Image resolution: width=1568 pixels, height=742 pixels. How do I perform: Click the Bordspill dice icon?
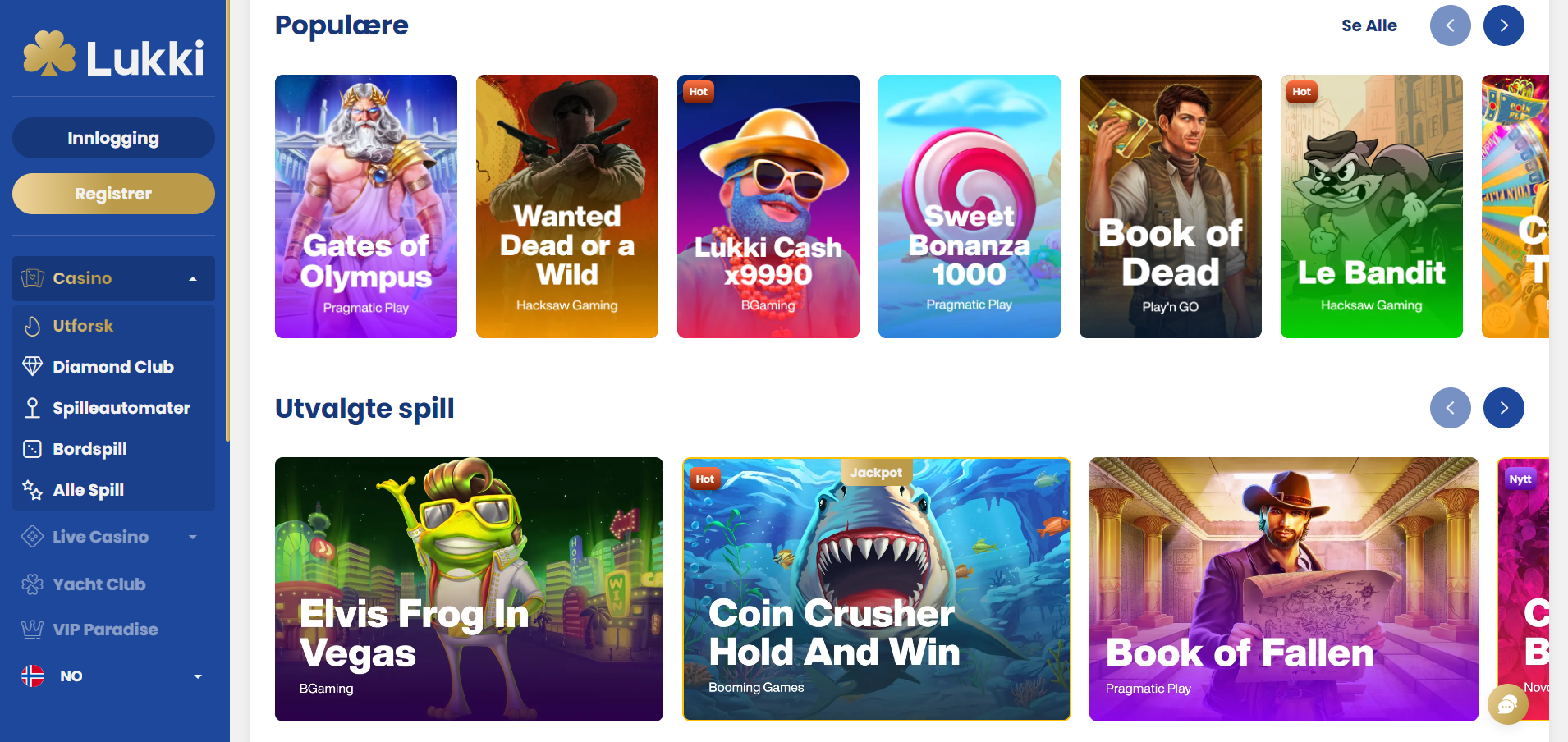click(x=32, y=449)
